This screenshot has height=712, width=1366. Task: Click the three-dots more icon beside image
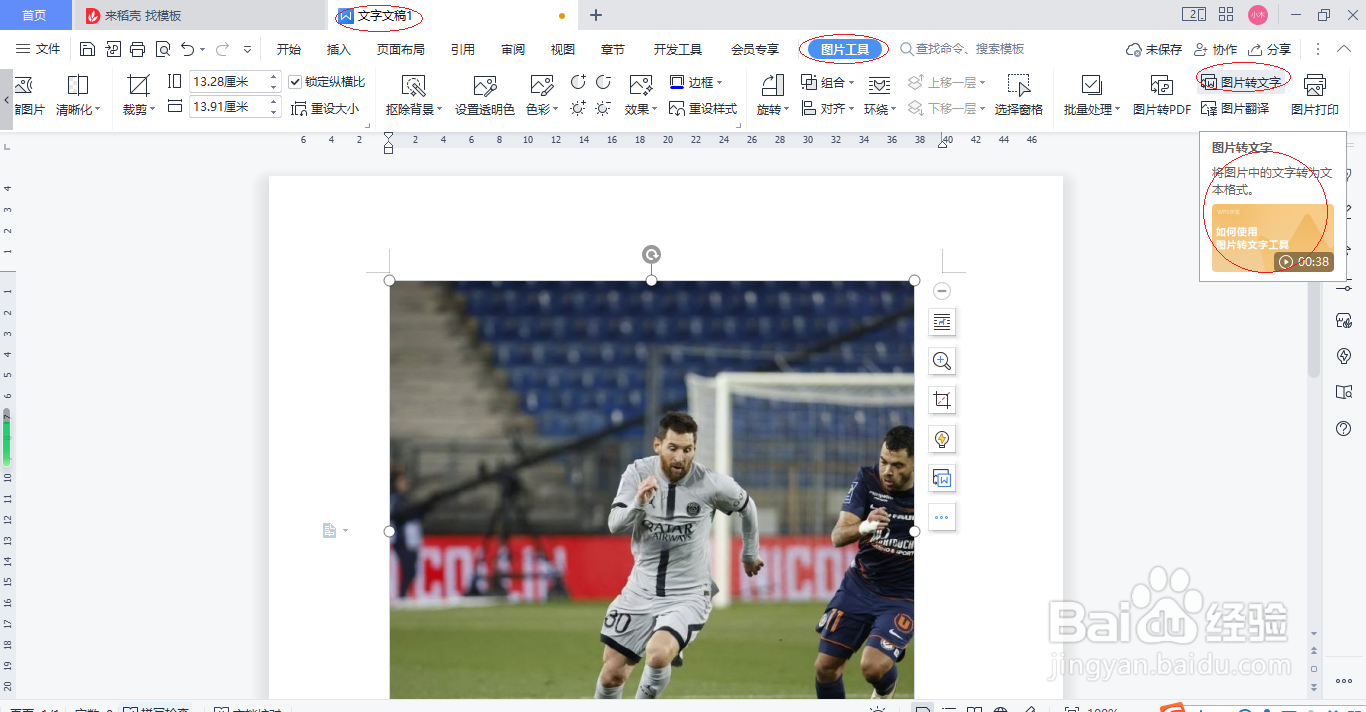pyautogui.click(x=942, y=517)
